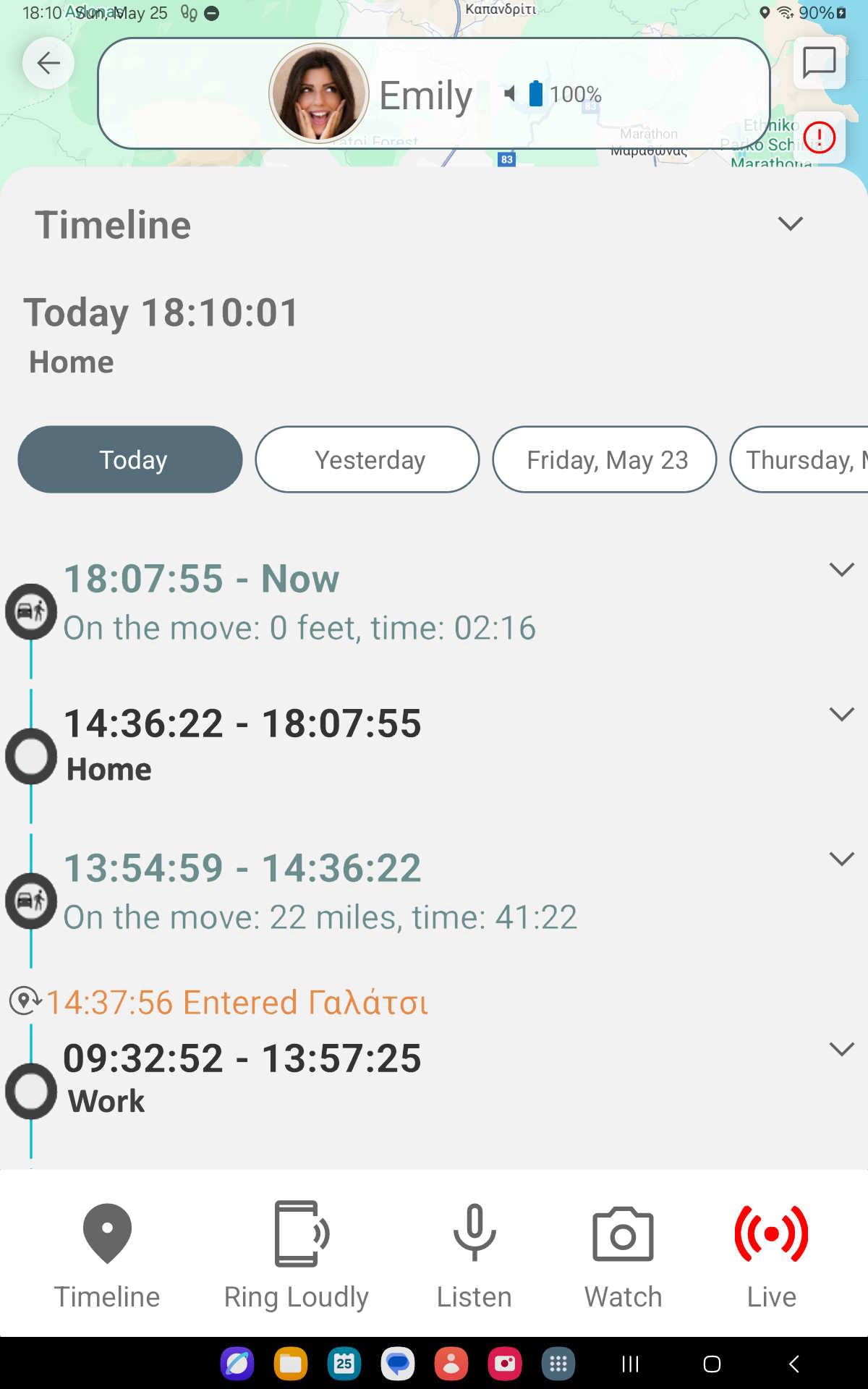Open Ring Loudly phone icon

click(297, 1233)
